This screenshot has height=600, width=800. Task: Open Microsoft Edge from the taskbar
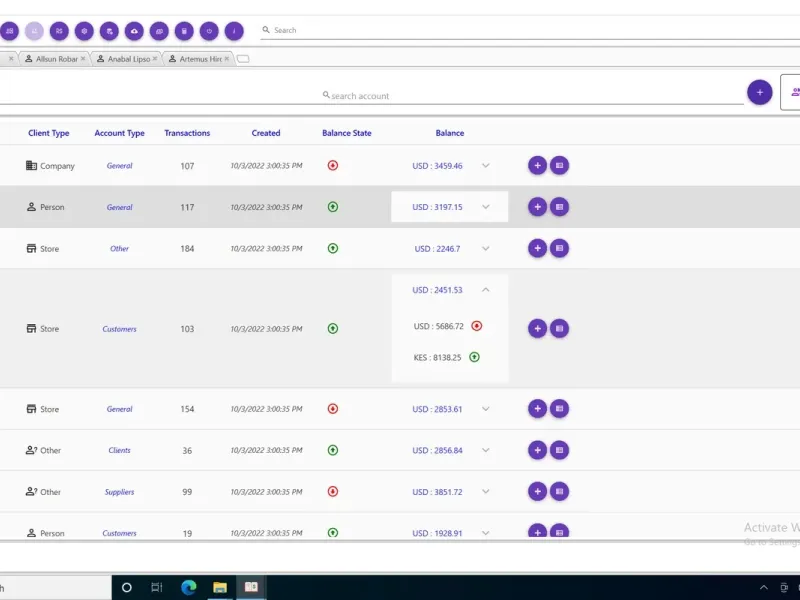189,587
